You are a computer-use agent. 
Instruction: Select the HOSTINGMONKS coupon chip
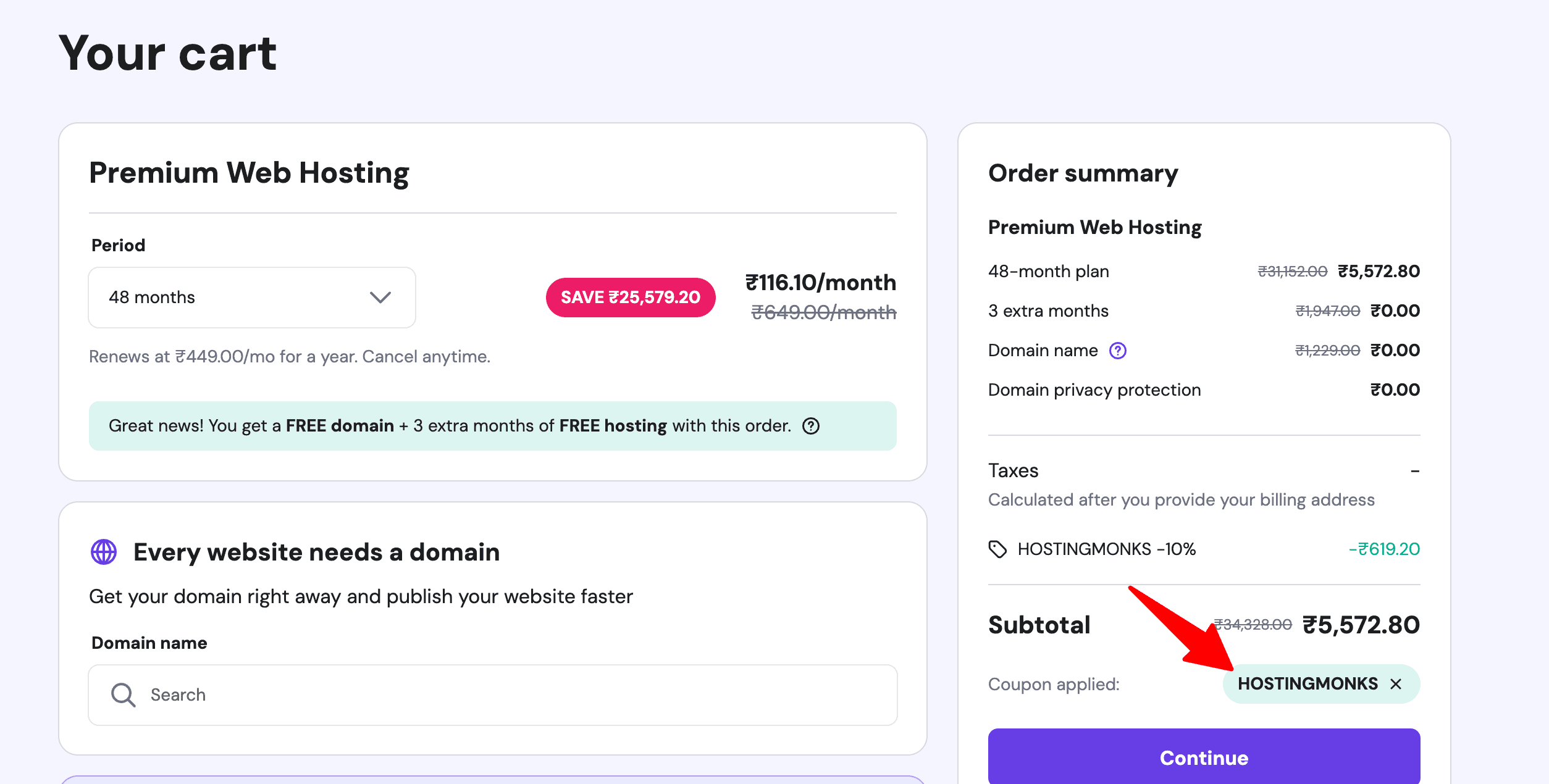[1308, 683]
